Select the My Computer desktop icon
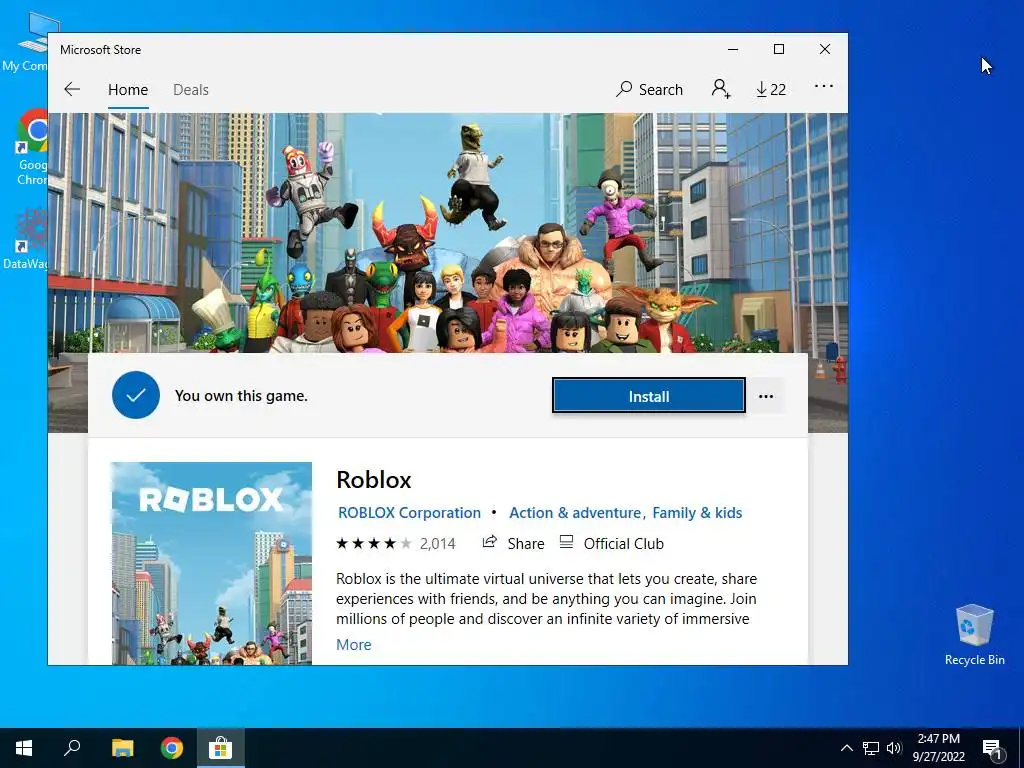1024x768 pixels. (x=25, y=42)
